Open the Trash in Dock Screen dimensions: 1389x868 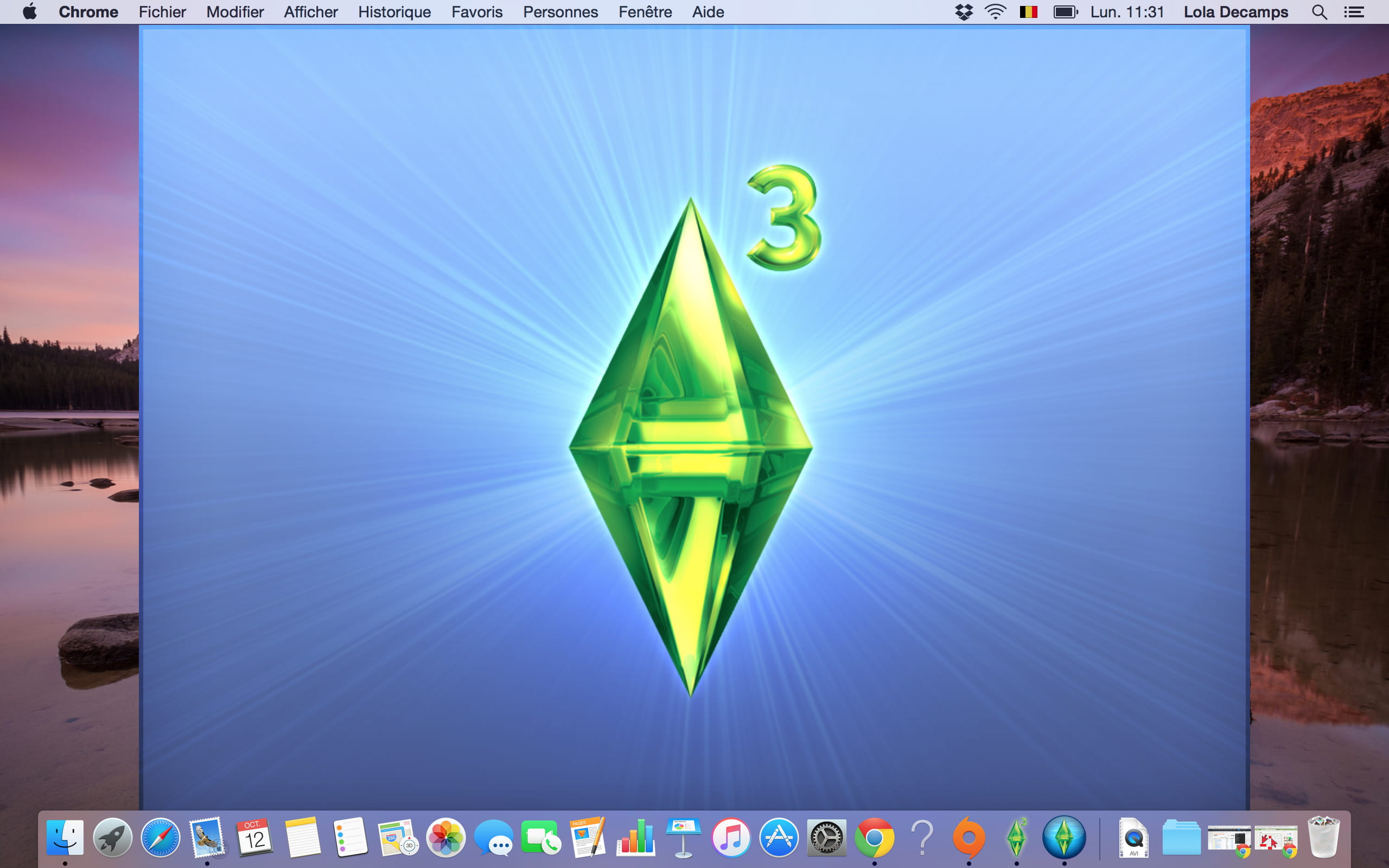click(1323, 838)
